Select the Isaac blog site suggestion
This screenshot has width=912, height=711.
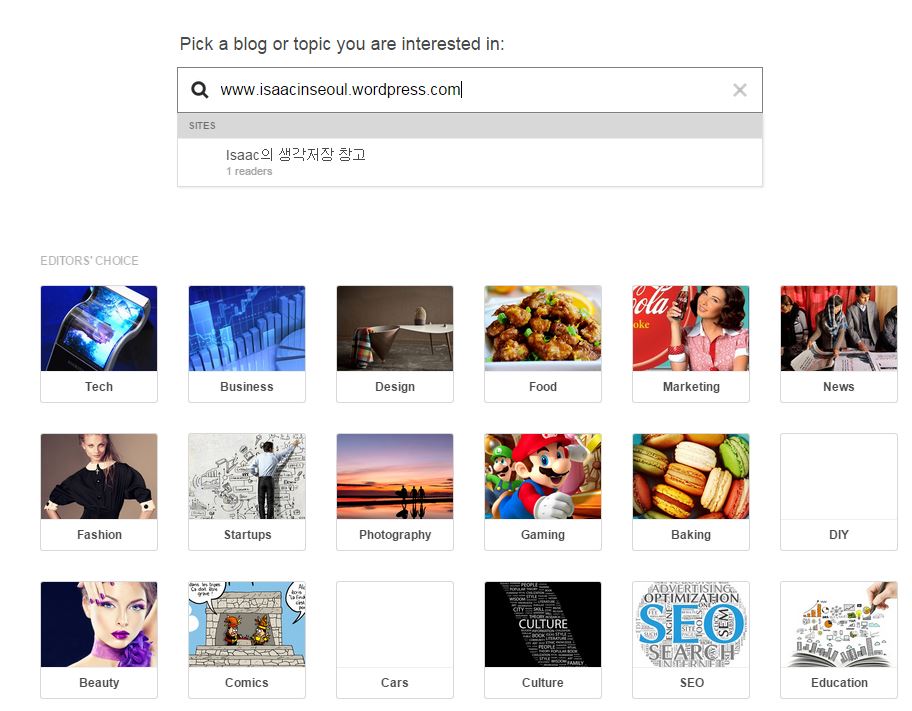(x=296, y=161)
